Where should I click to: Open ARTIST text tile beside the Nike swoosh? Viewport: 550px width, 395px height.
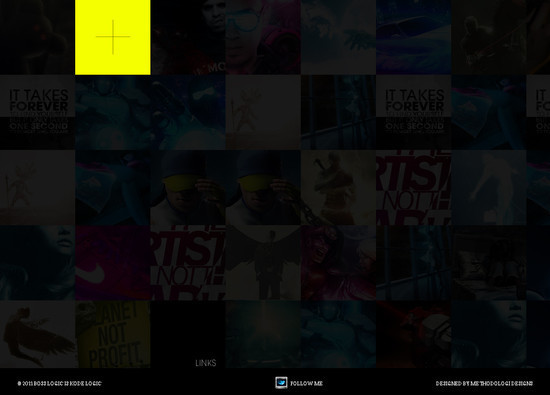pyautogui.click(x=188, y=263)
